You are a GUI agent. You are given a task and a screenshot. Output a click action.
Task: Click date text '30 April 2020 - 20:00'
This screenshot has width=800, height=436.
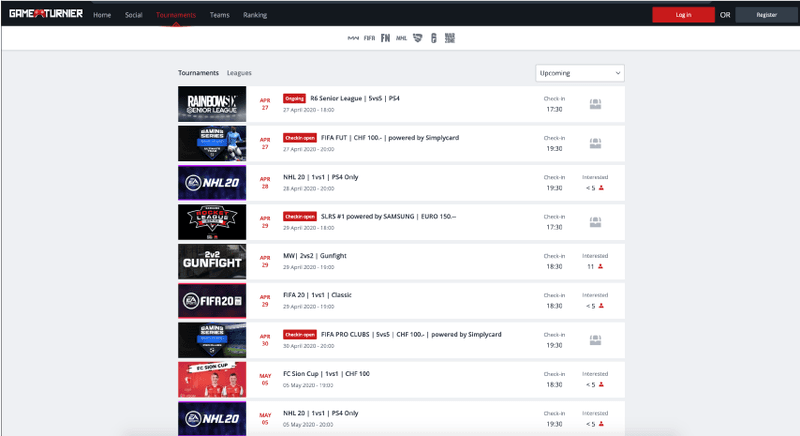309,346
